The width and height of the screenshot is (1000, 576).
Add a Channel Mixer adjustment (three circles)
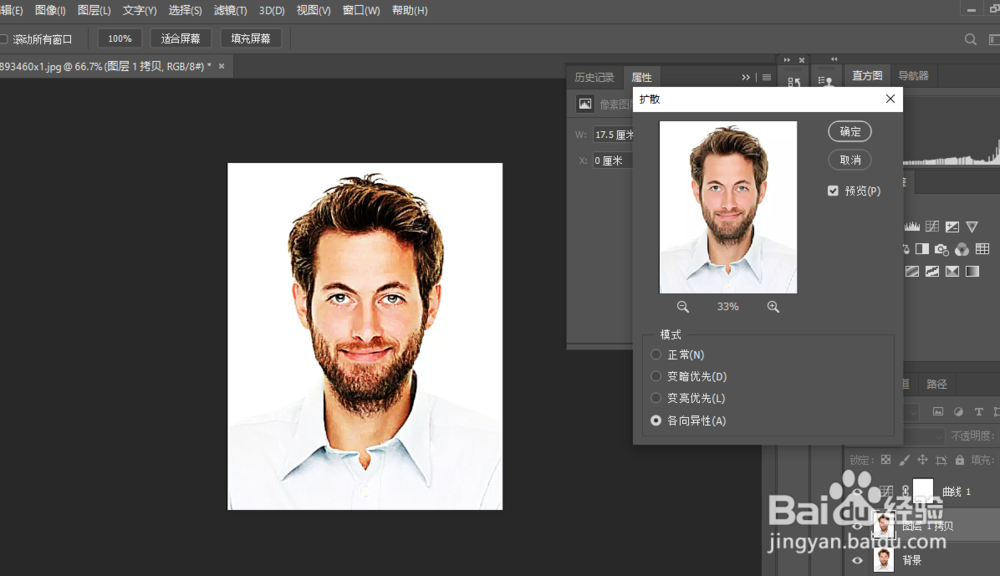[x=962, y=249]
